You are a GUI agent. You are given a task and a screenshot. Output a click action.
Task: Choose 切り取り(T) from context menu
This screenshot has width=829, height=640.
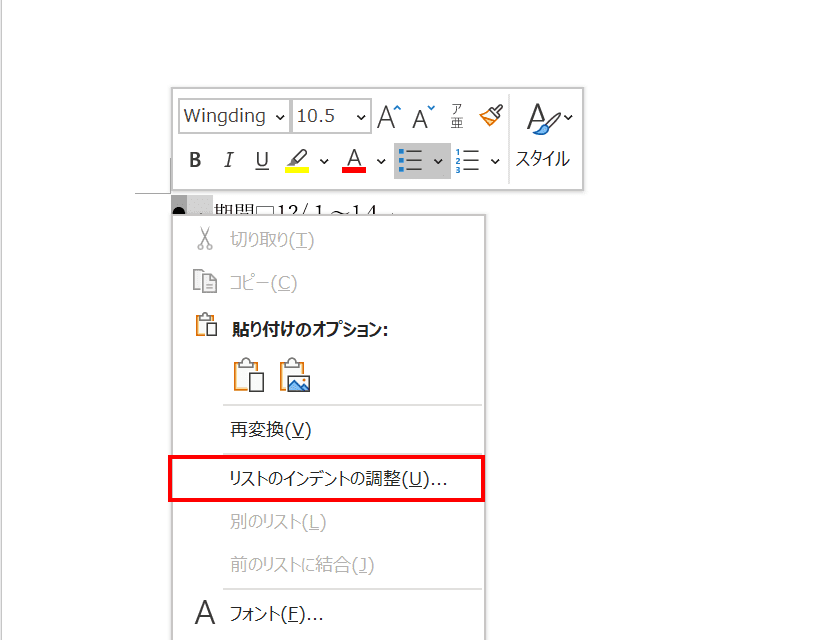pyautogui.click(x=329, y=239)
